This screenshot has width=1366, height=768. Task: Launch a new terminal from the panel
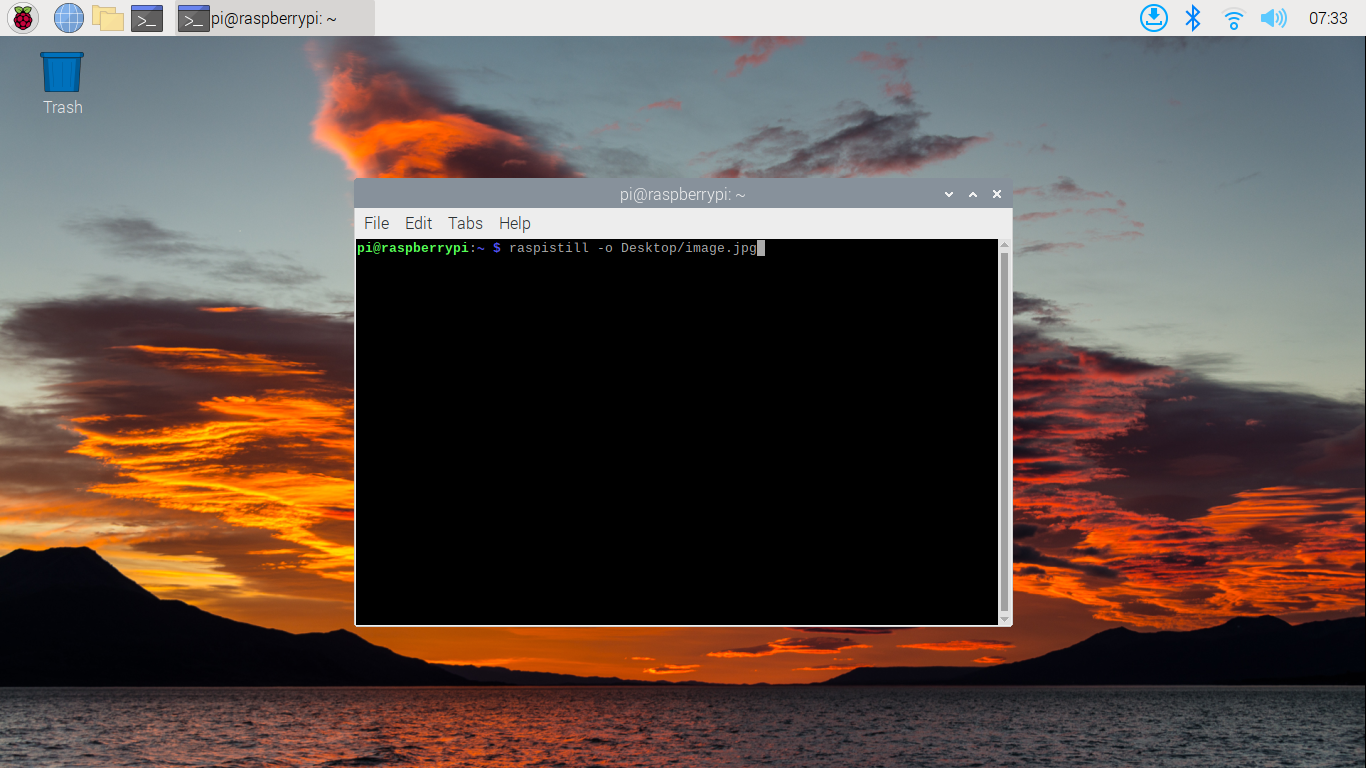[x=147, y=18]
